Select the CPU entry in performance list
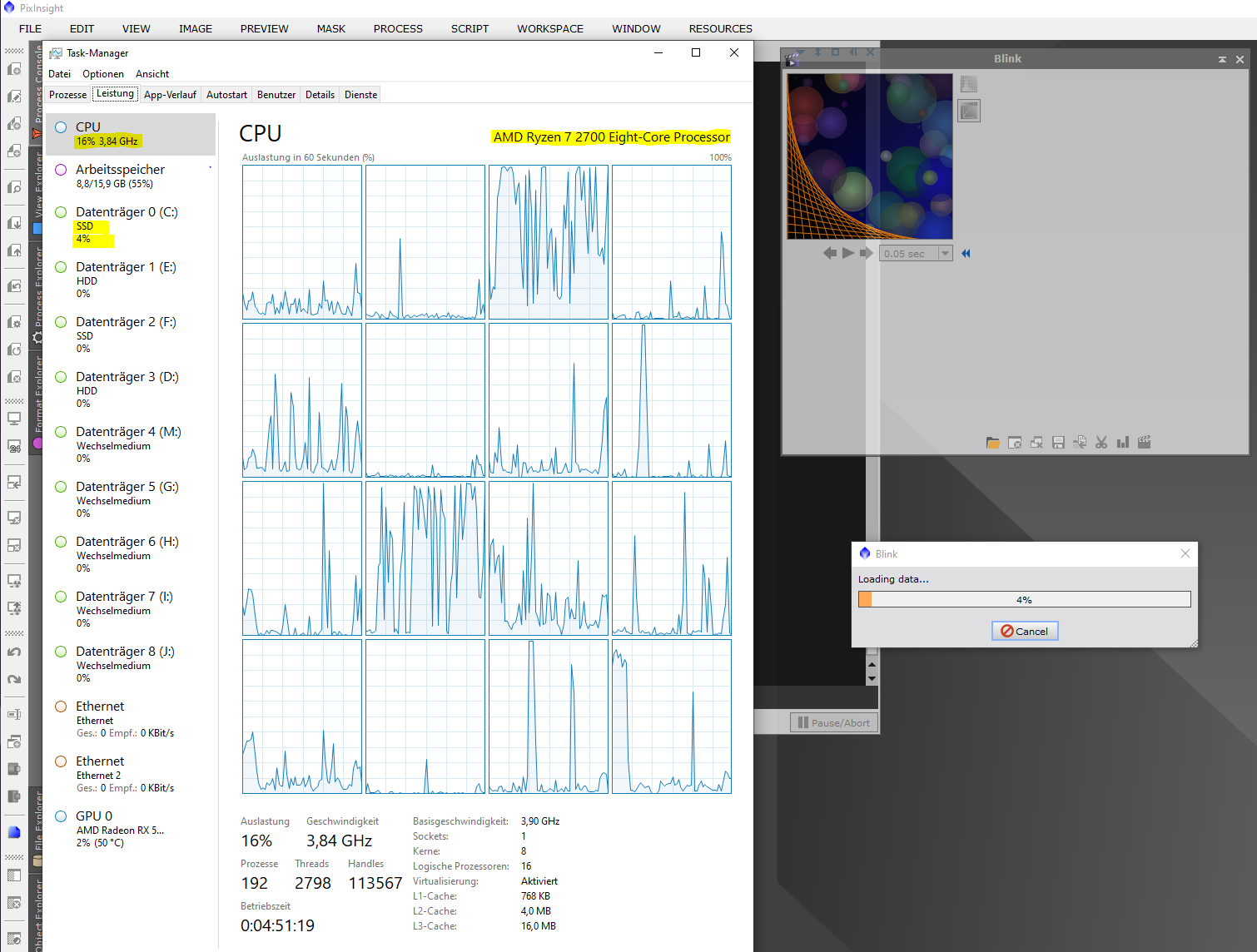This screenshot has width=1257, height=952. 132,133
